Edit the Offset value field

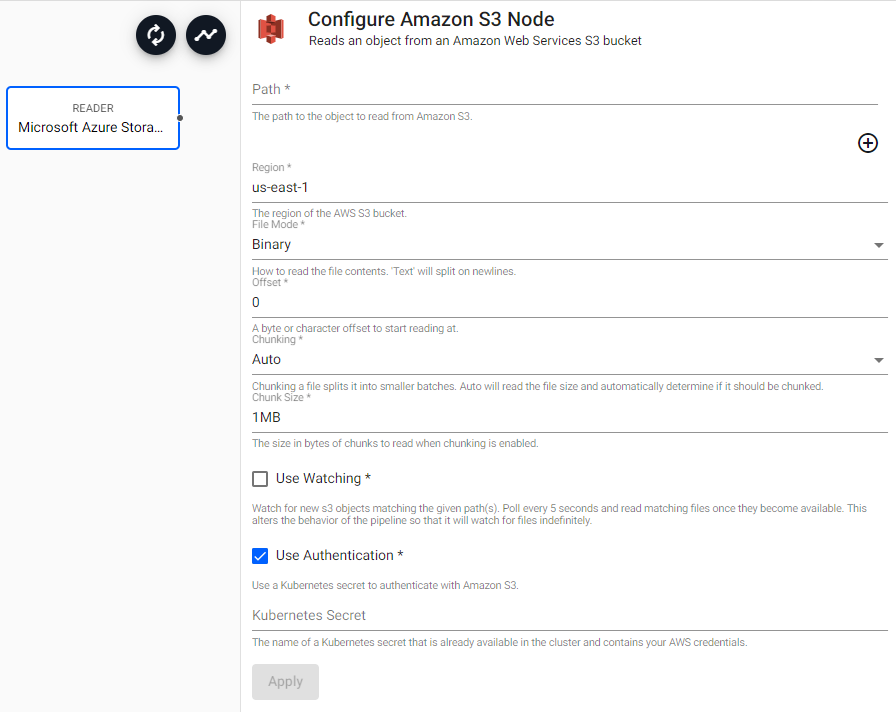click(569, 302)
